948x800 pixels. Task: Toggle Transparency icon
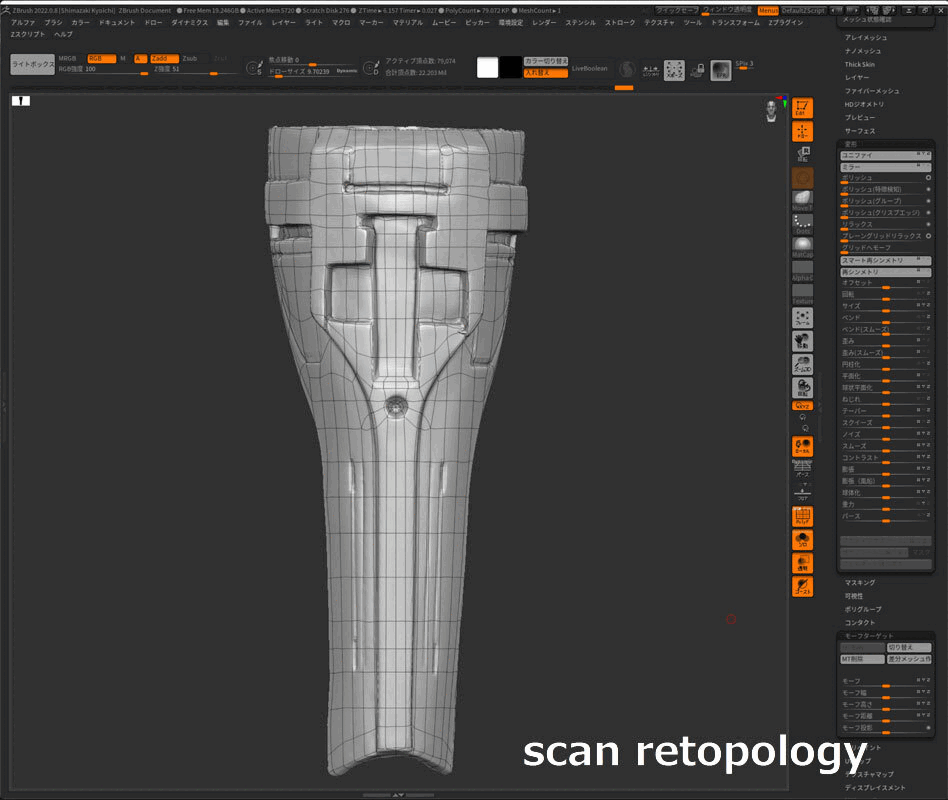pyautogui.click(x=802, y=563)
